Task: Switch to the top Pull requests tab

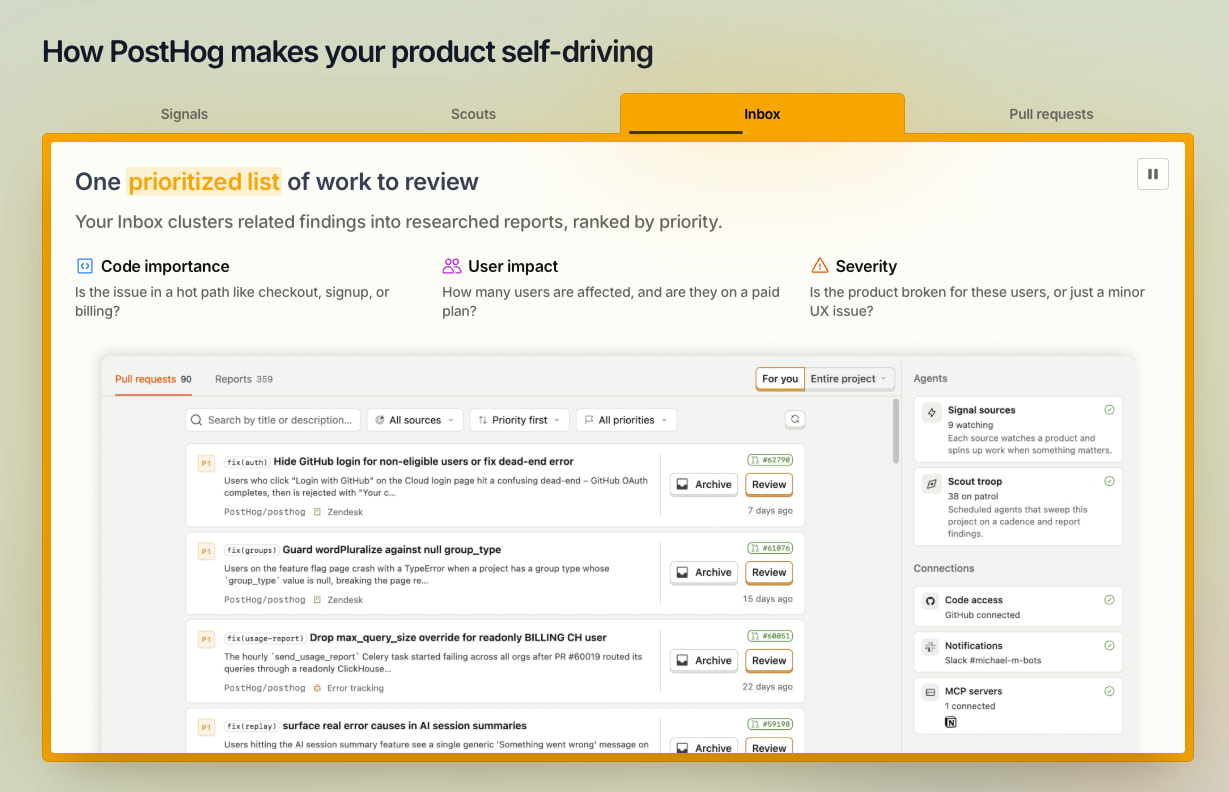Action: point(1051,114)
